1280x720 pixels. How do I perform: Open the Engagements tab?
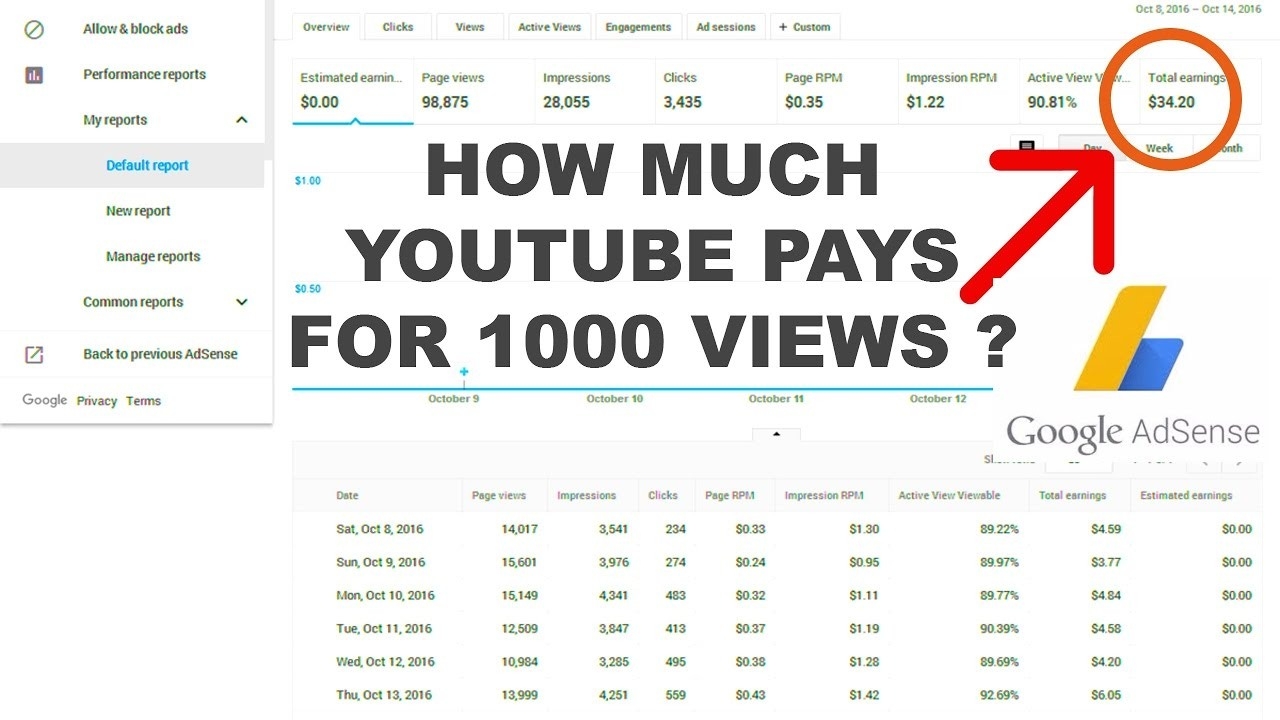(x=638, y=27)
